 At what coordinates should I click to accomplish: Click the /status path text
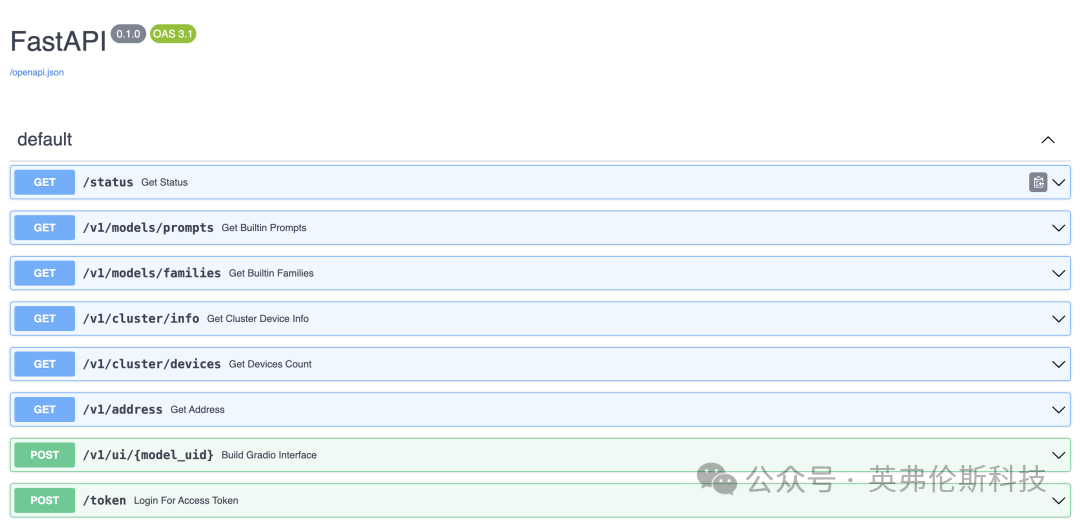[x=107, y=182]
